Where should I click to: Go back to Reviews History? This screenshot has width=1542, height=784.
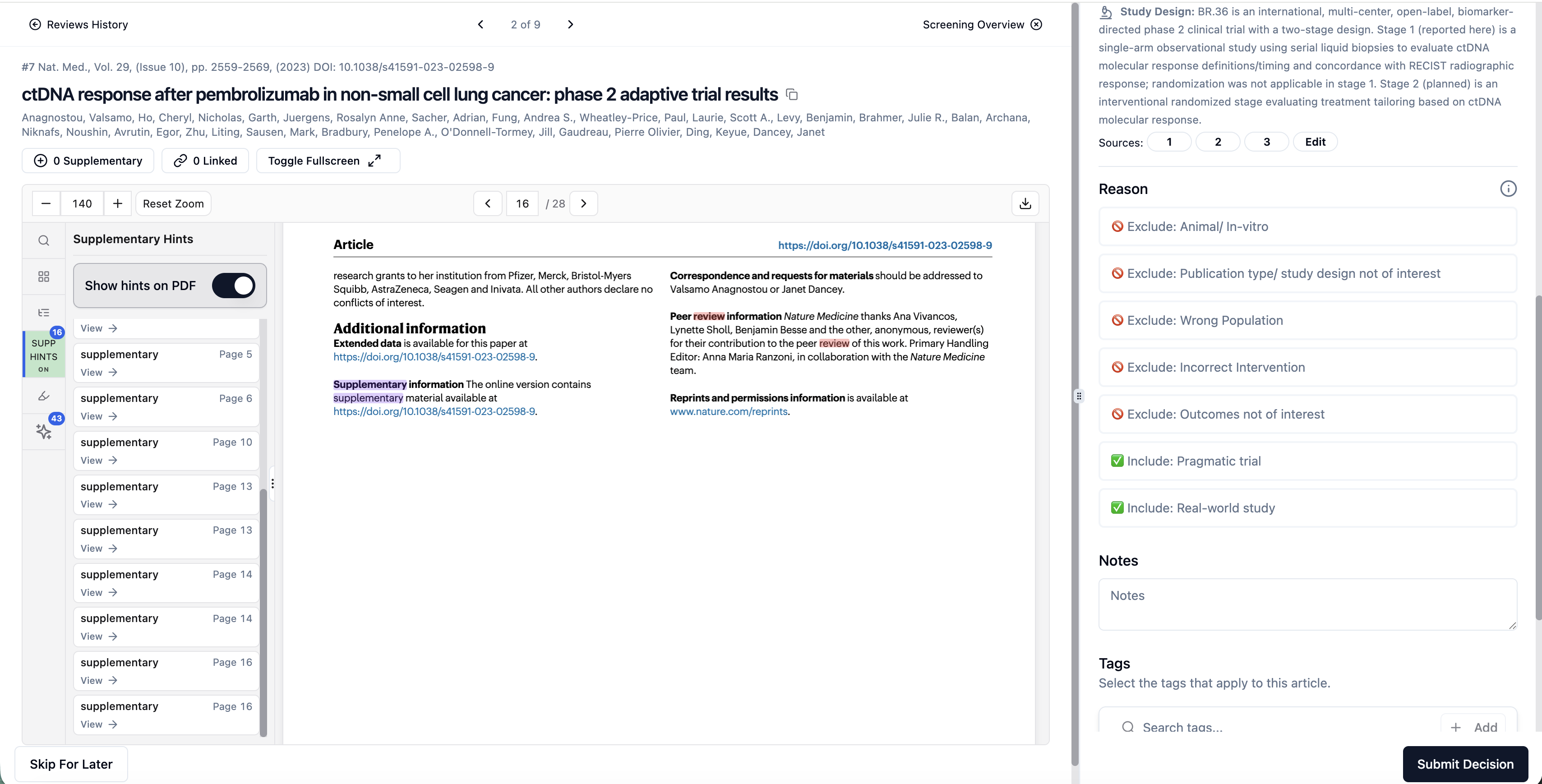point(78,24)
